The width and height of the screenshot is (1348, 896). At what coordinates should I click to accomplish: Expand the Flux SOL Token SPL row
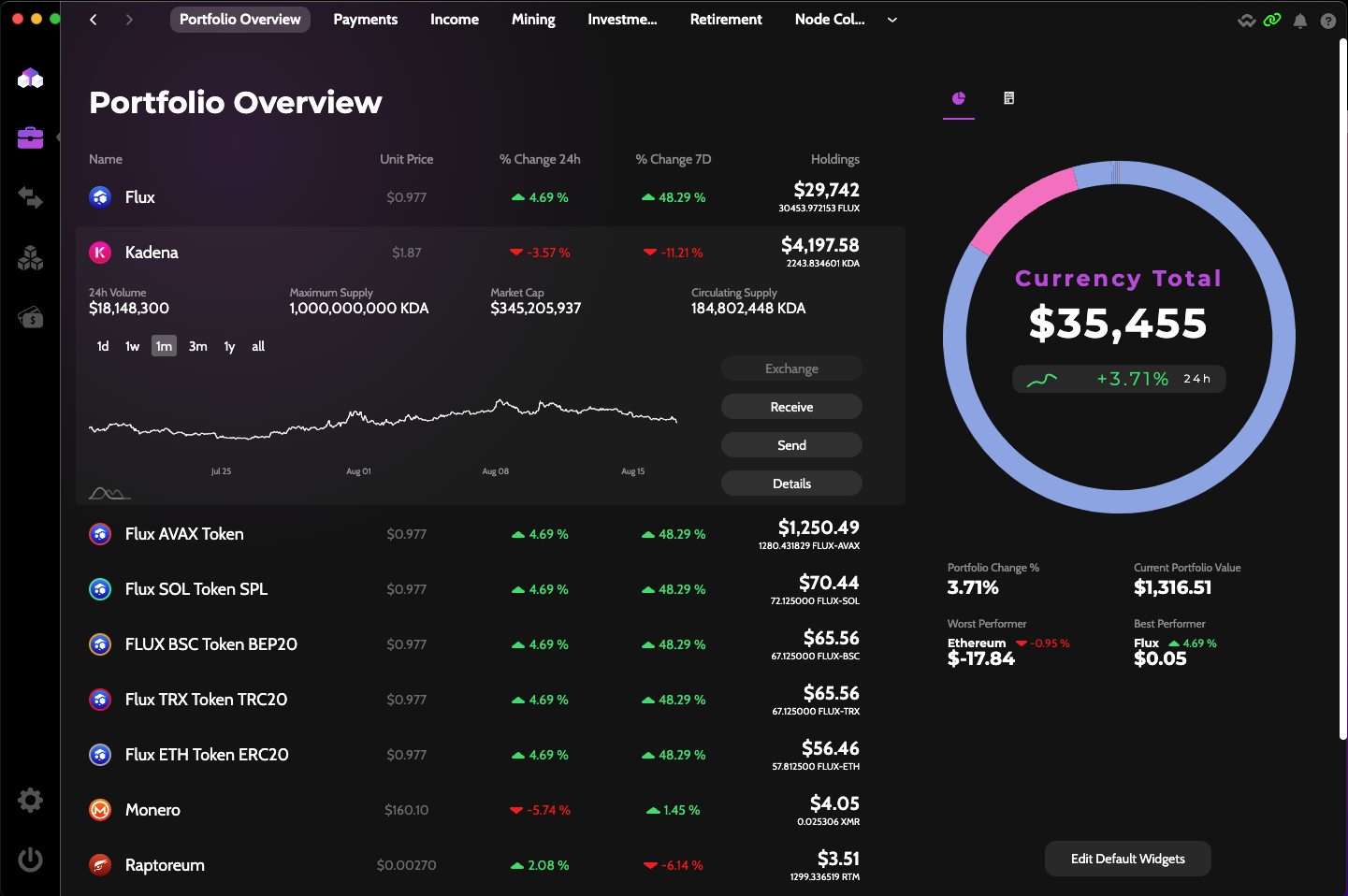[490, 589]
